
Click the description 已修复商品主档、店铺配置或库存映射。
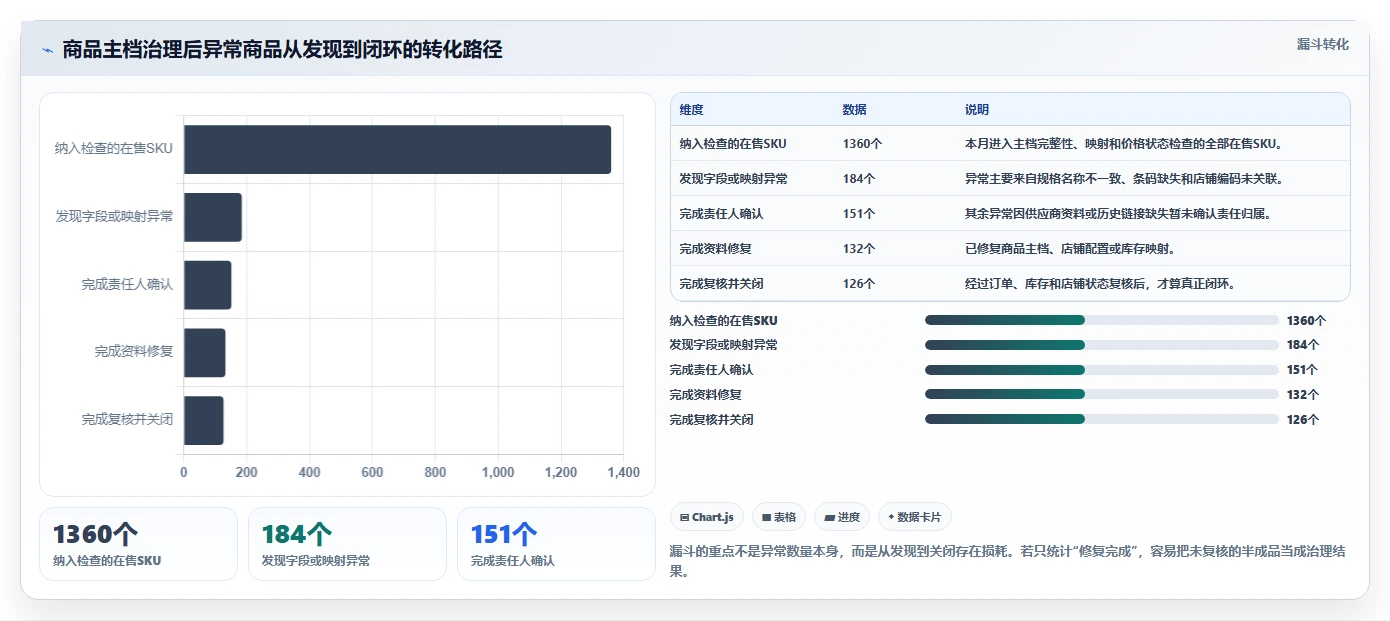[x=1072, y=249]
